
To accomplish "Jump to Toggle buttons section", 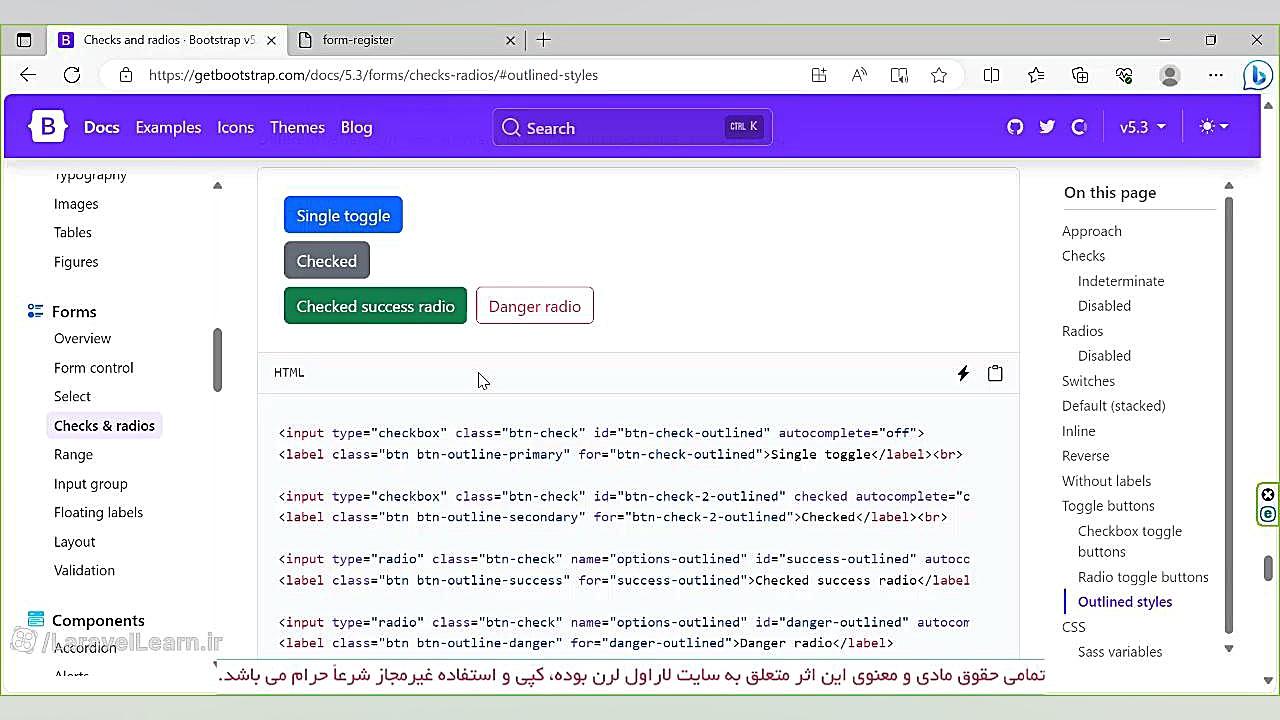I will tap(1108, 506).
